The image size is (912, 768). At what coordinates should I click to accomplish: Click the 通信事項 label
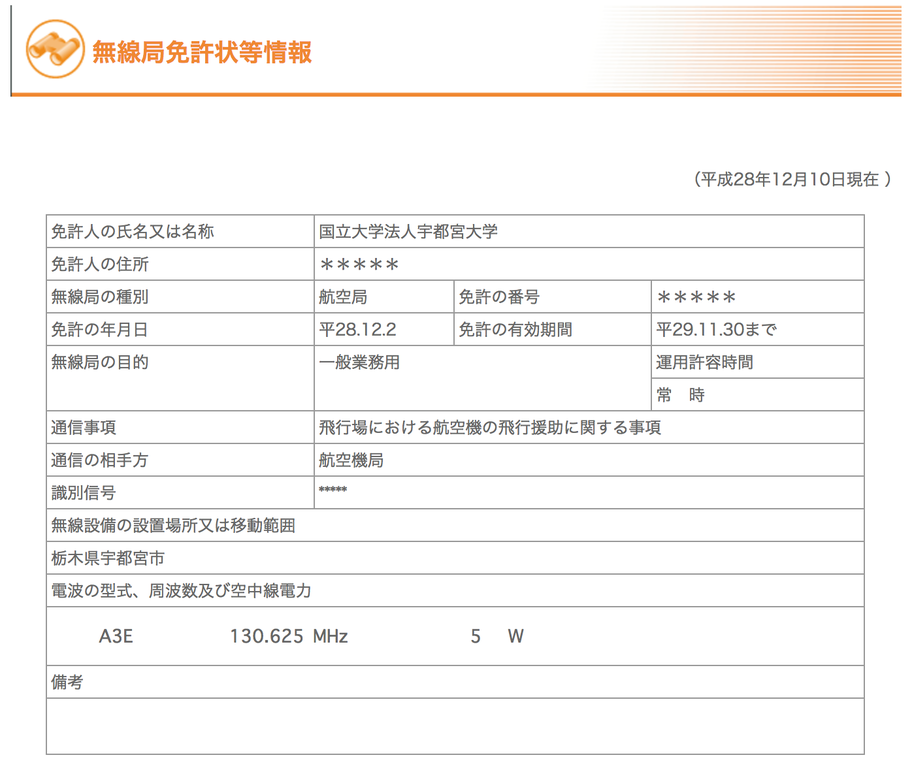[x=83, y=427]
